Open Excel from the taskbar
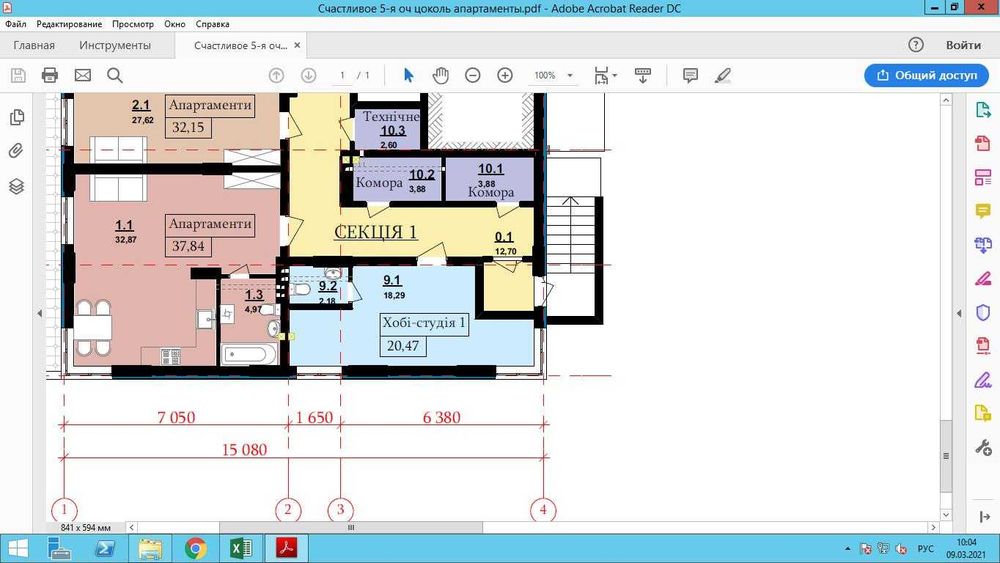 tap(240, 548)
